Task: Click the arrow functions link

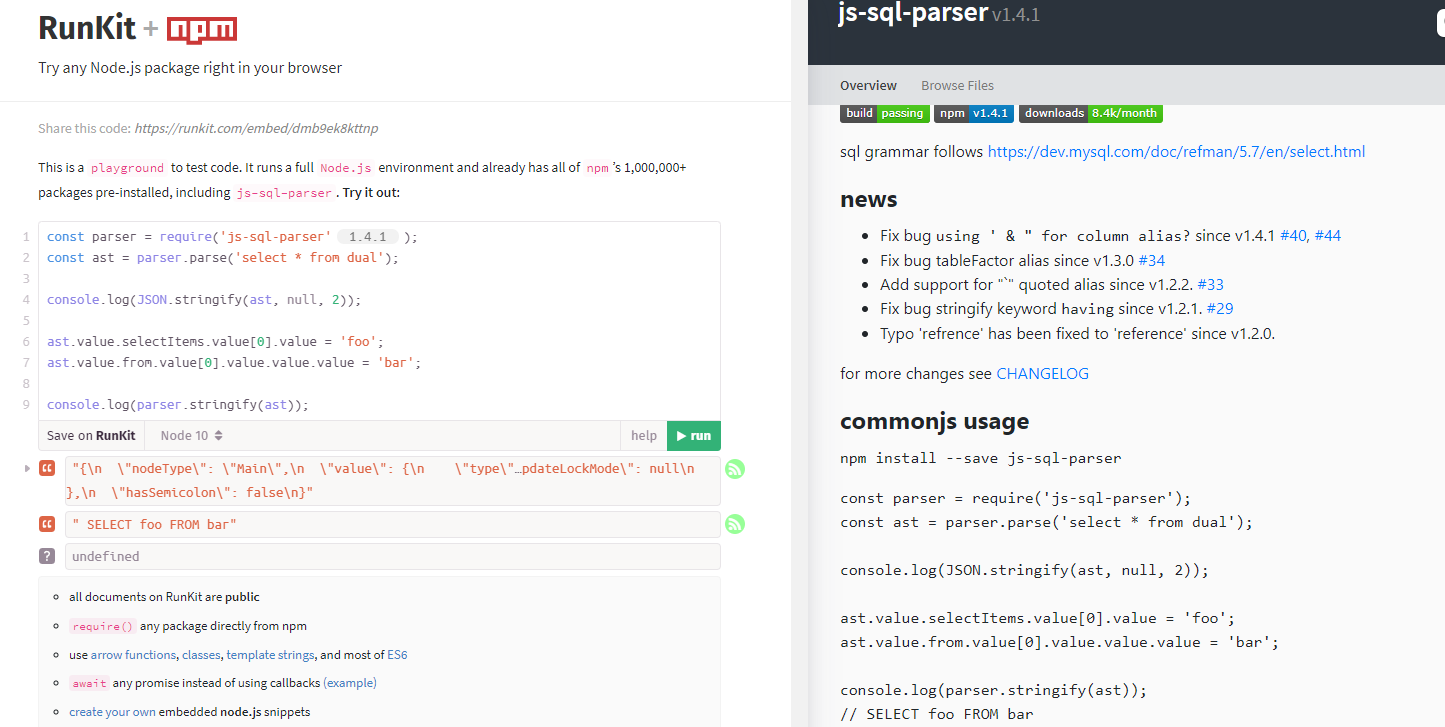Action: [x=133, y=655]
